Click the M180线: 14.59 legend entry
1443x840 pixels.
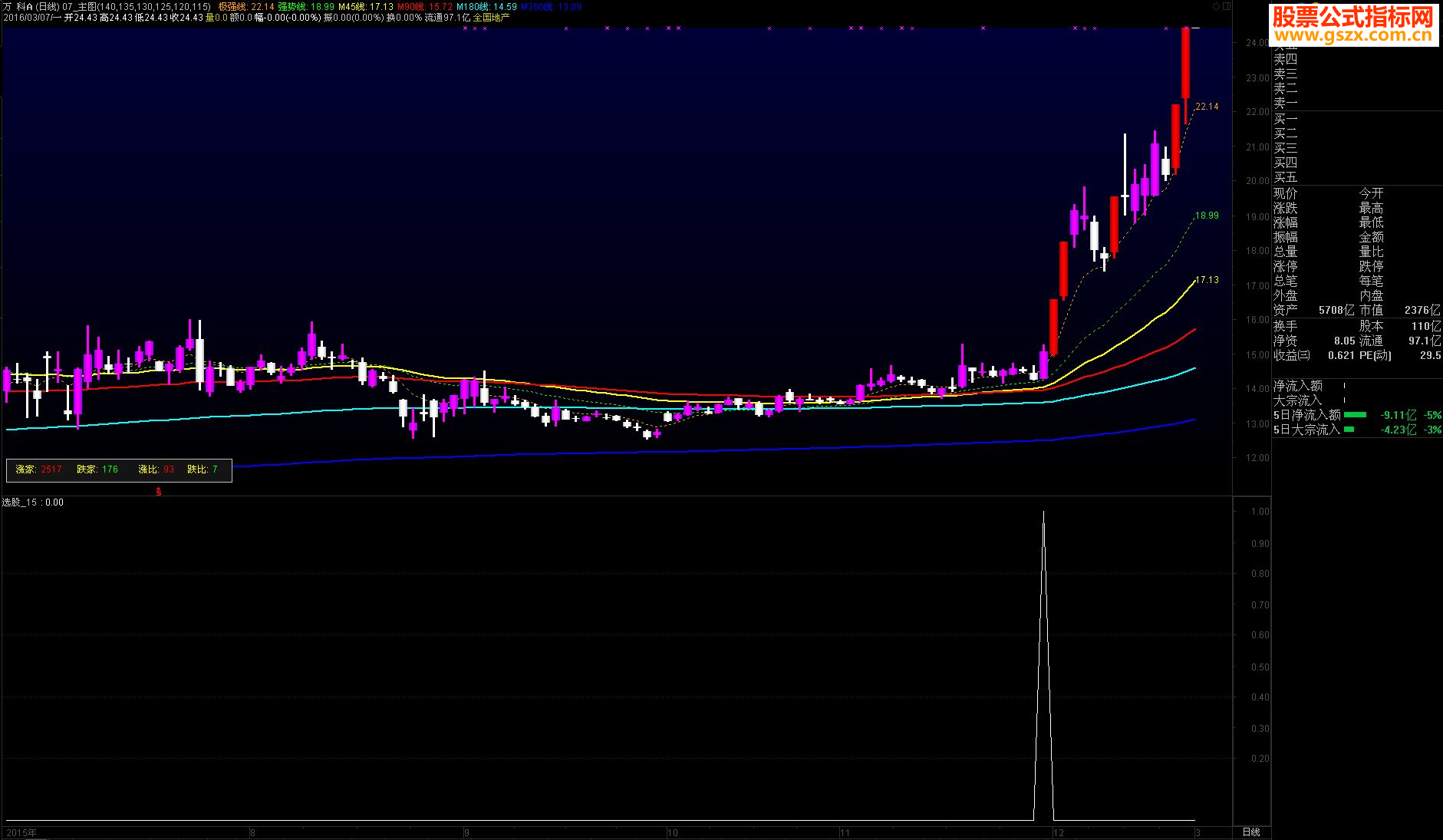(487, 7)
